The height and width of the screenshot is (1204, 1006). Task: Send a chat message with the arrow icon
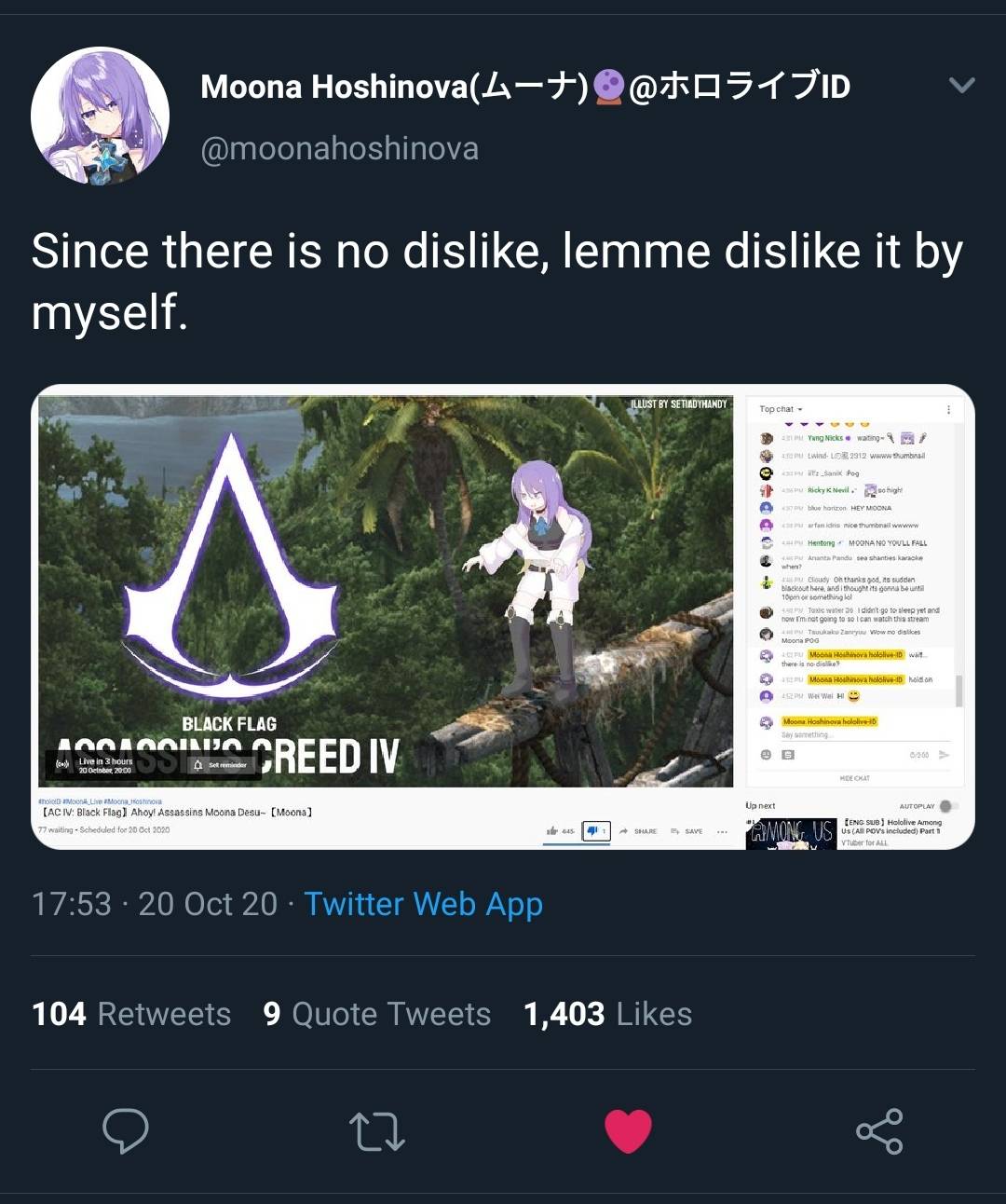pos(944,755)
